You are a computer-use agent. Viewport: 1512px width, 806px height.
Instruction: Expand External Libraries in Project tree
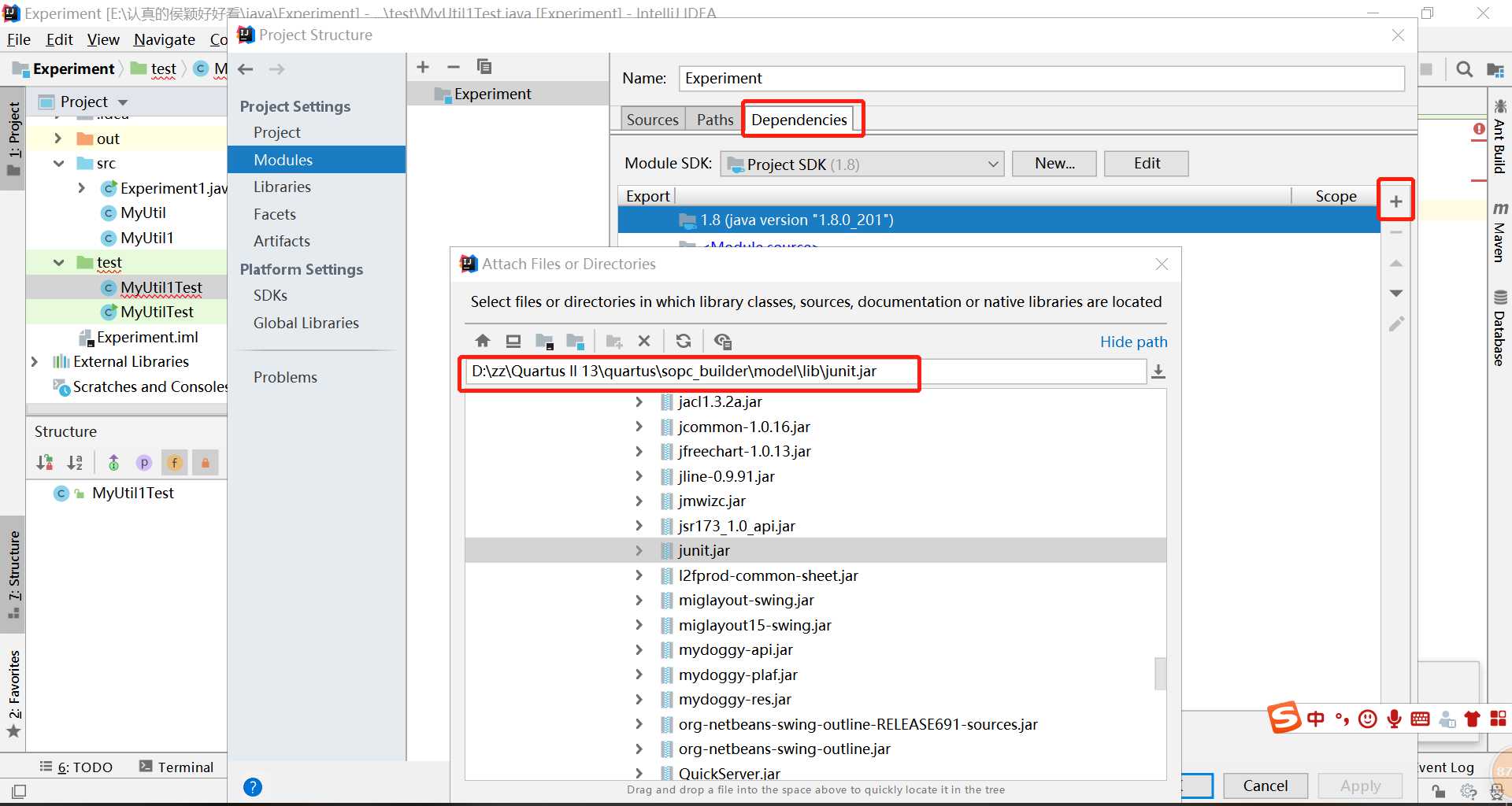[35, 362]
